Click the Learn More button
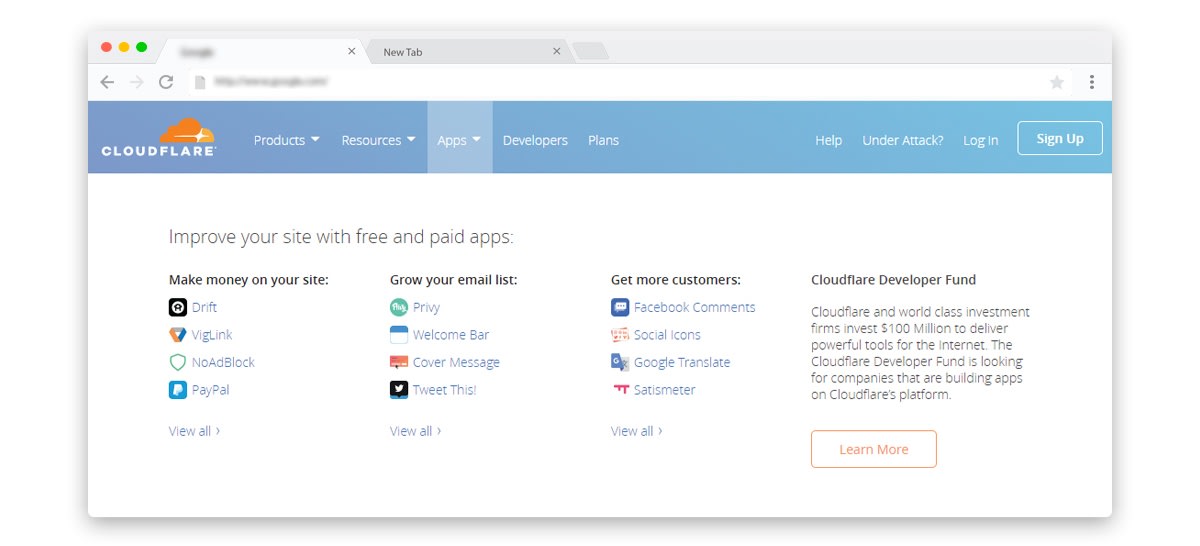1200x546 pixels. pyautogui.click(x=874, y=449)
